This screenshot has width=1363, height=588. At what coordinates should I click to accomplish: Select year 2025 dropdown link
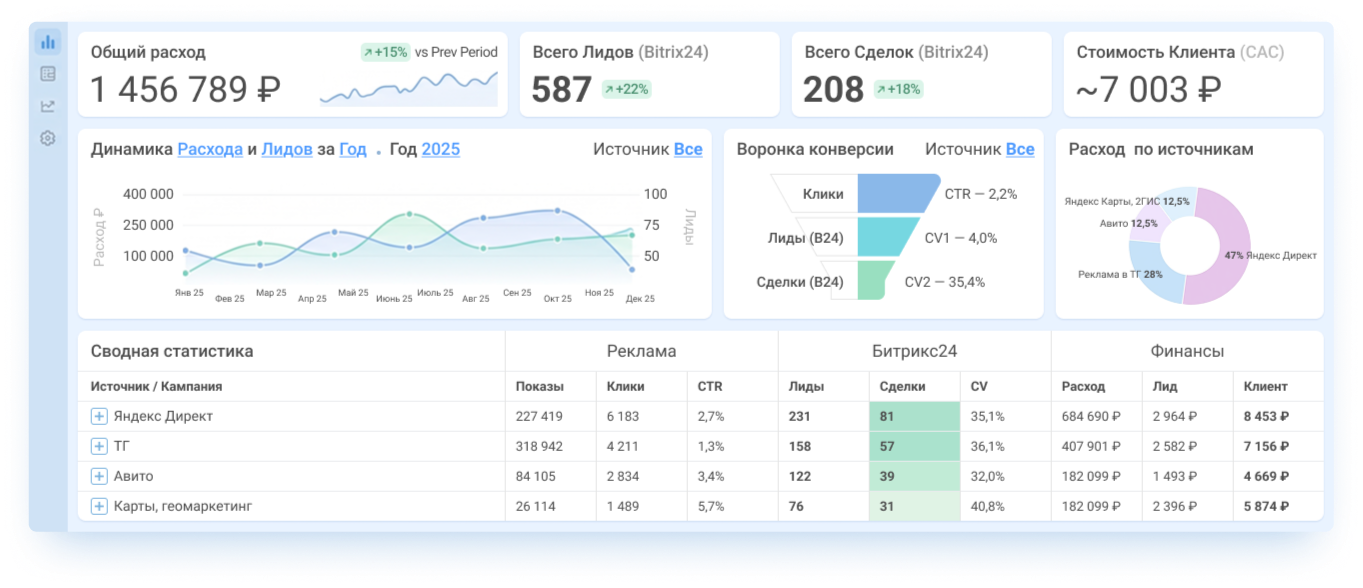pyautogui.click(x=441, y=150)
